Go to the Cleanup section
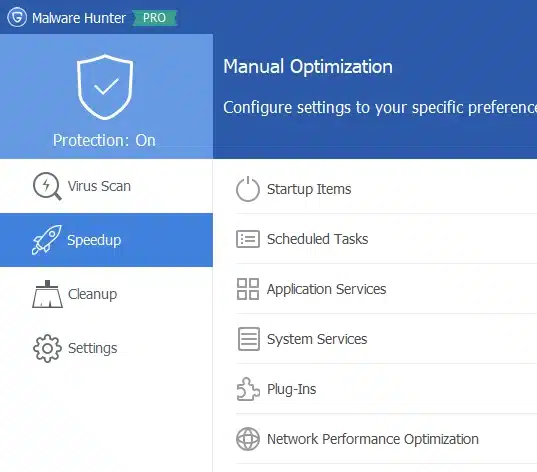 106,294
